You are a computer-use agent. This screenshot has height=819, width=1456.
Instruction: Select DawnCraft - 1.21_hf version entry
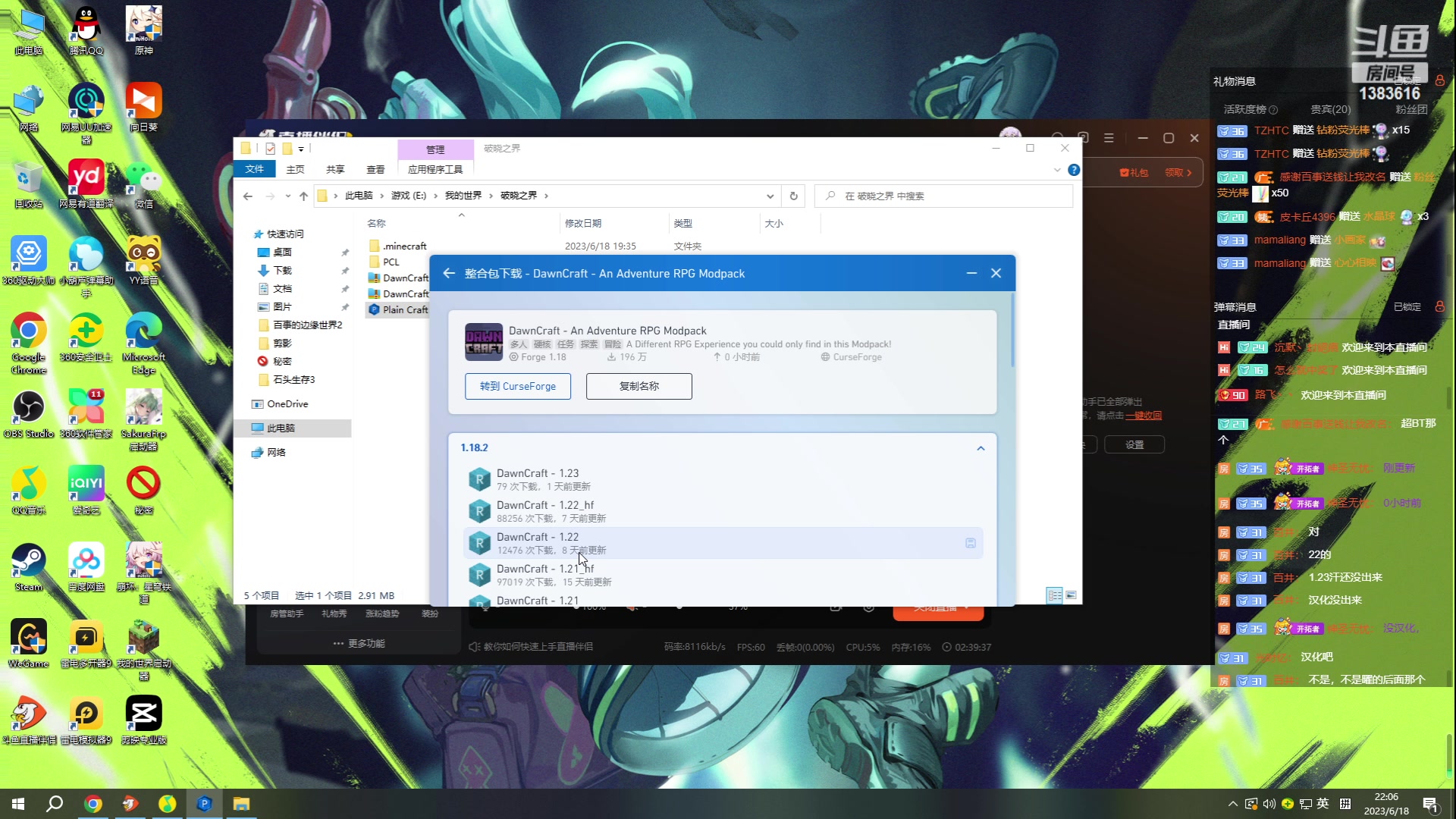[723, 575]
